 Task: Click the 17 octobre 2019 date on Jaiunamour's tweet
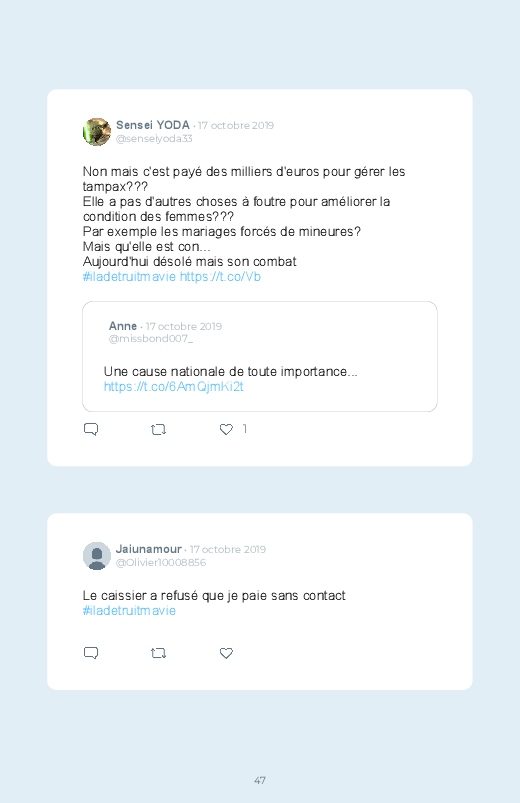click(228, 550)
